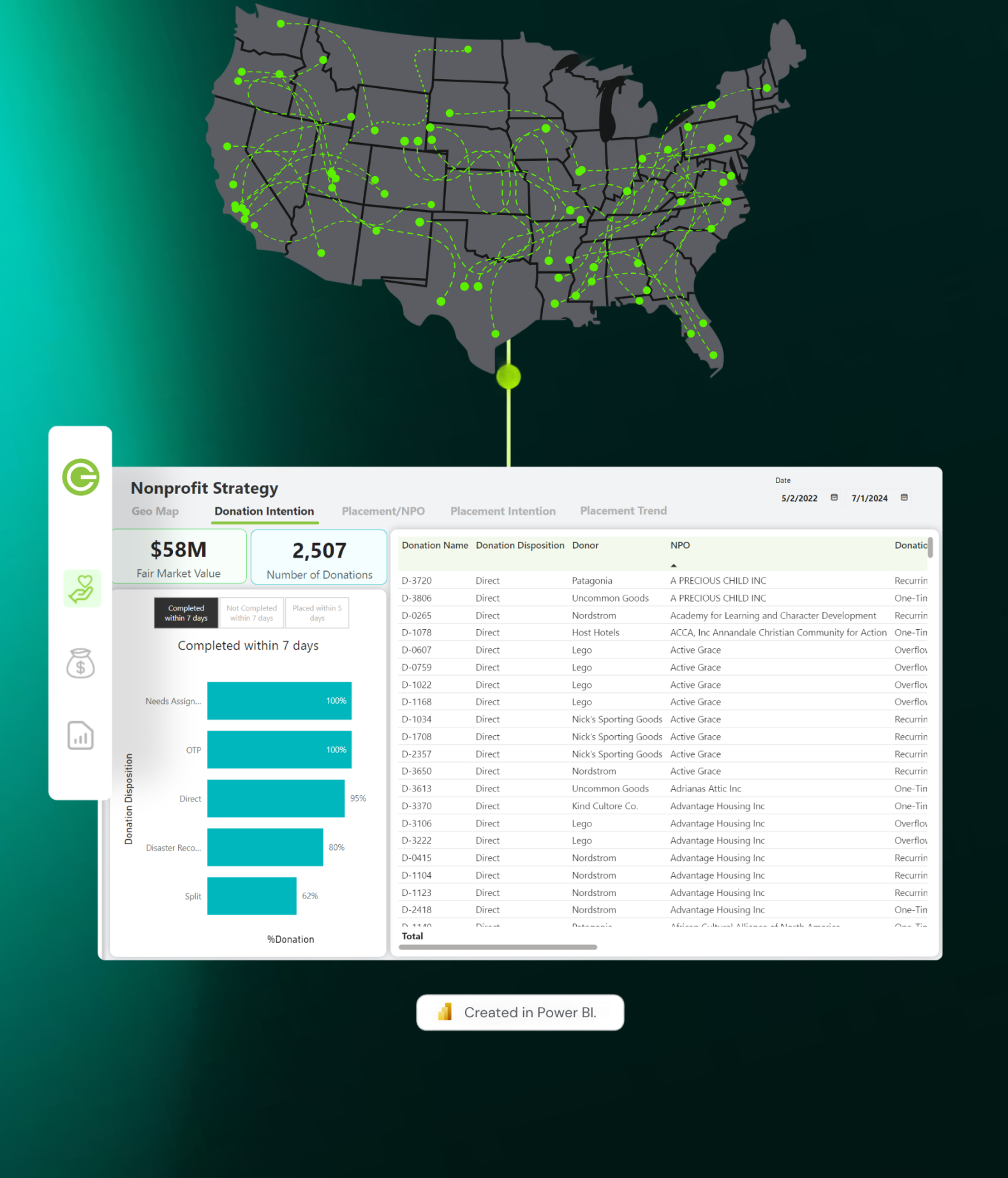
Task: Click the Fair Market Value $58M card
Action: point(179,557)
